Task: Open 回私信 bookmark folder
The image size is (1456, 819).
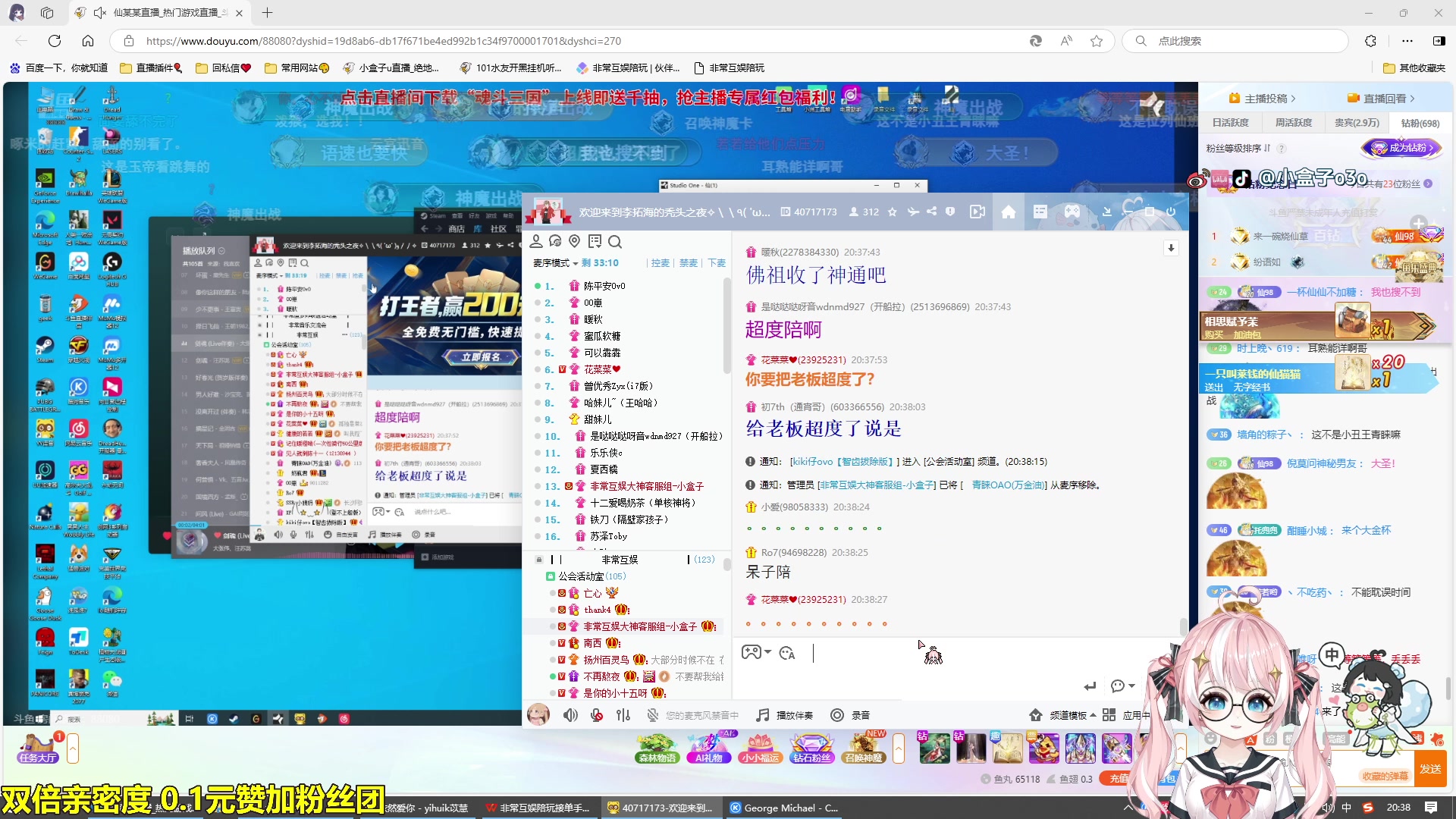Action: 223,67
